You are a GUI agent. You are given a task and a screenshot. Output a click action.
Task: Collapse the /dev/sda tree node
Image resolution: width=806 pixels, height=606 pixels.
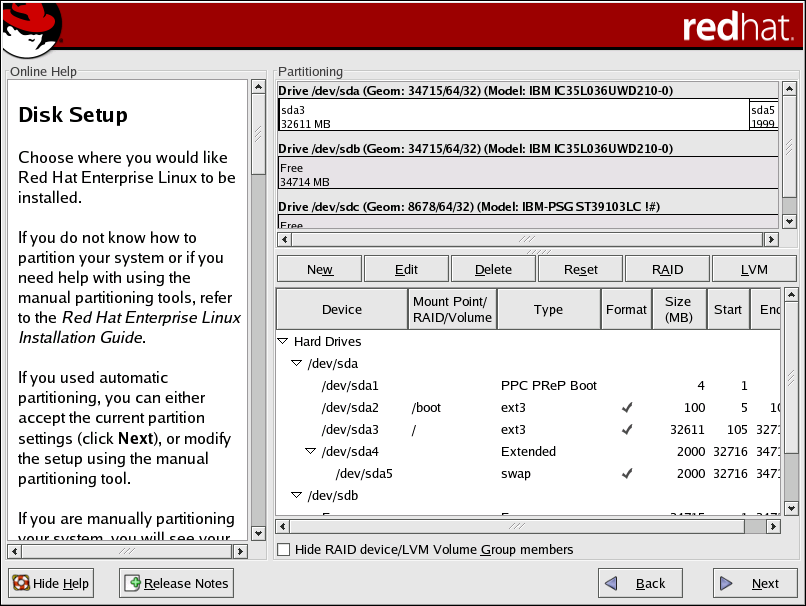coord(297,364)
